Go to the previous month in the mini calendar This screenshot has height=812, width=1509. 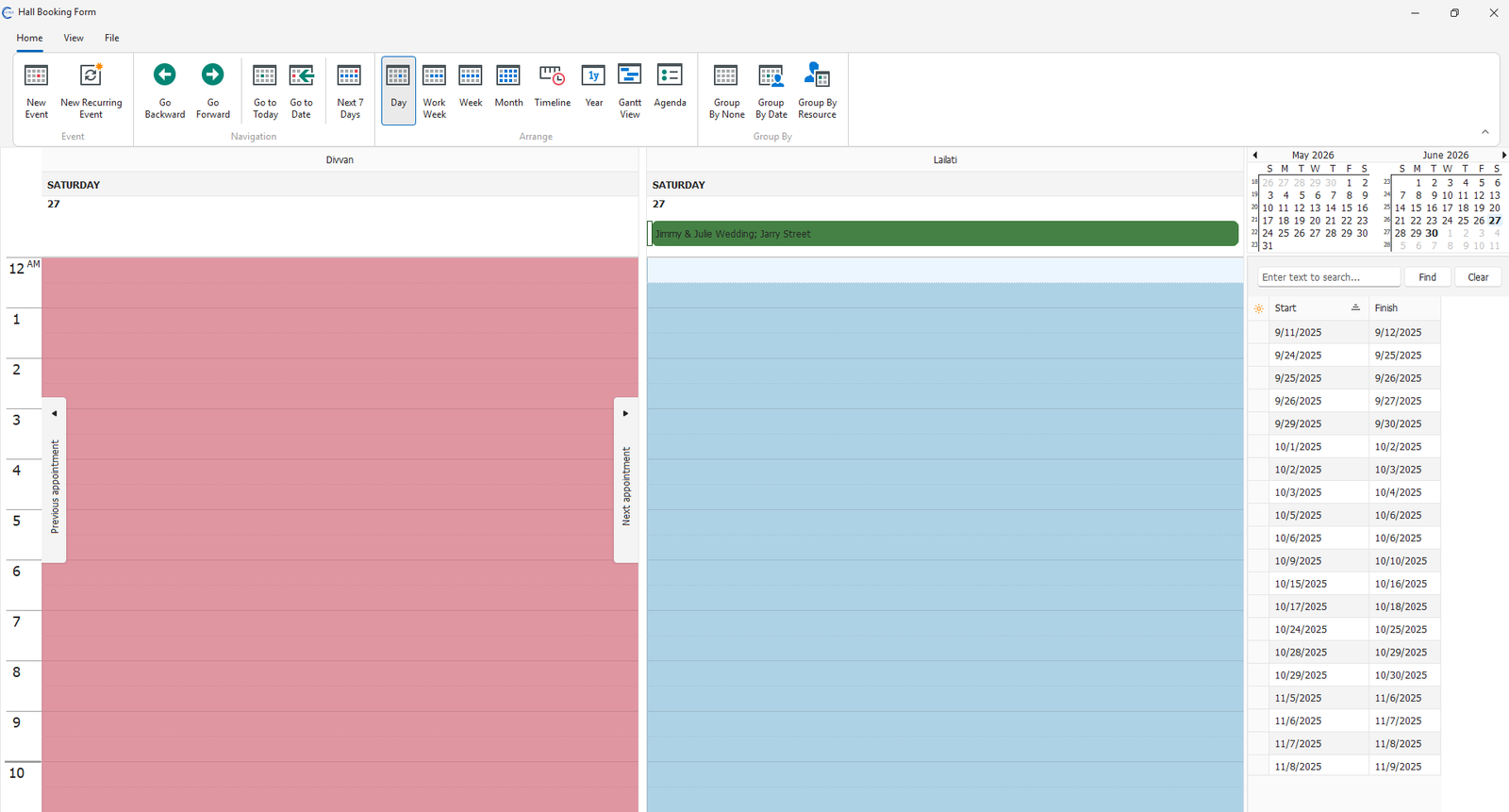[1255, 155]
